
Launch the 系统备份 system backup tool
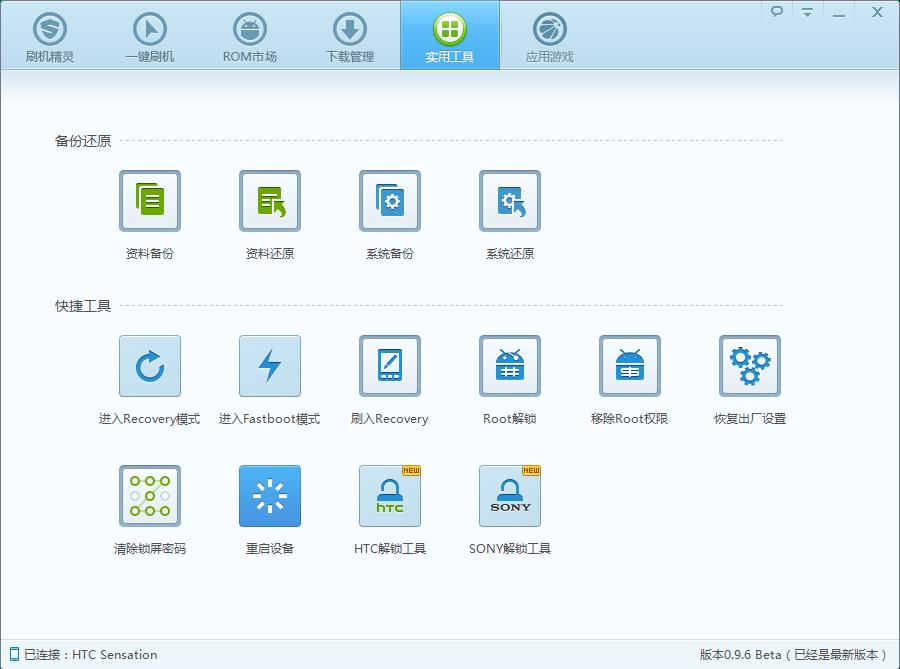[390, 201]
